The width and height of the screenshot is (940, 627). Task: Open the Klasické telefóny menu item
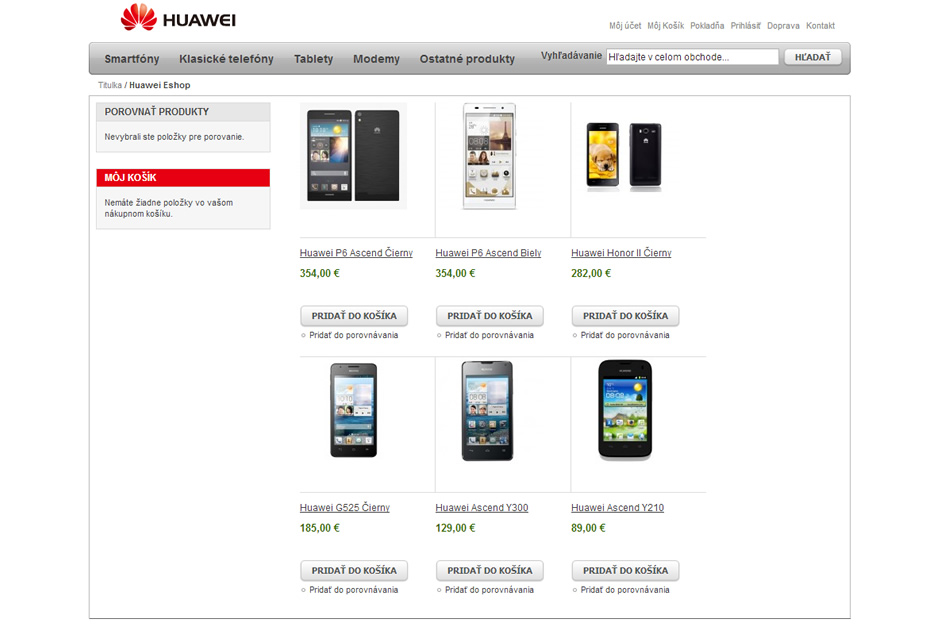pos(226,59)
